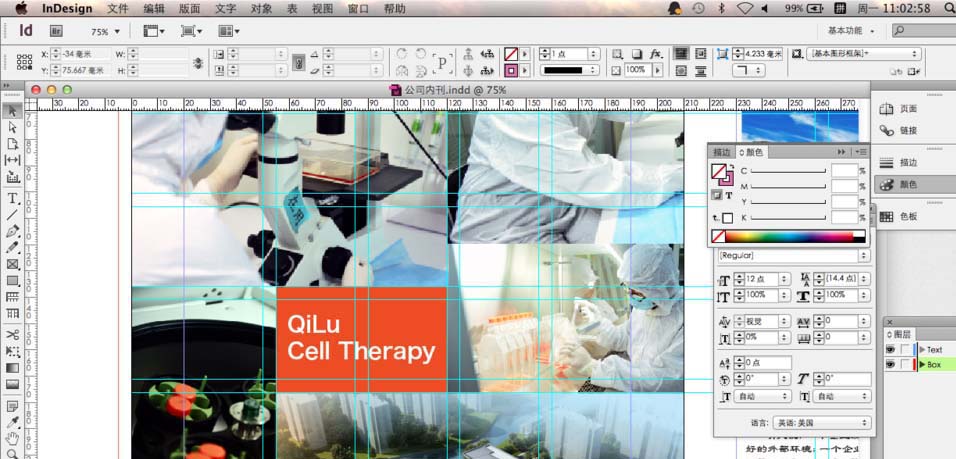Click the drop shadow icon
This screenshot has width=956, height=459.
[x=637, y=54]
